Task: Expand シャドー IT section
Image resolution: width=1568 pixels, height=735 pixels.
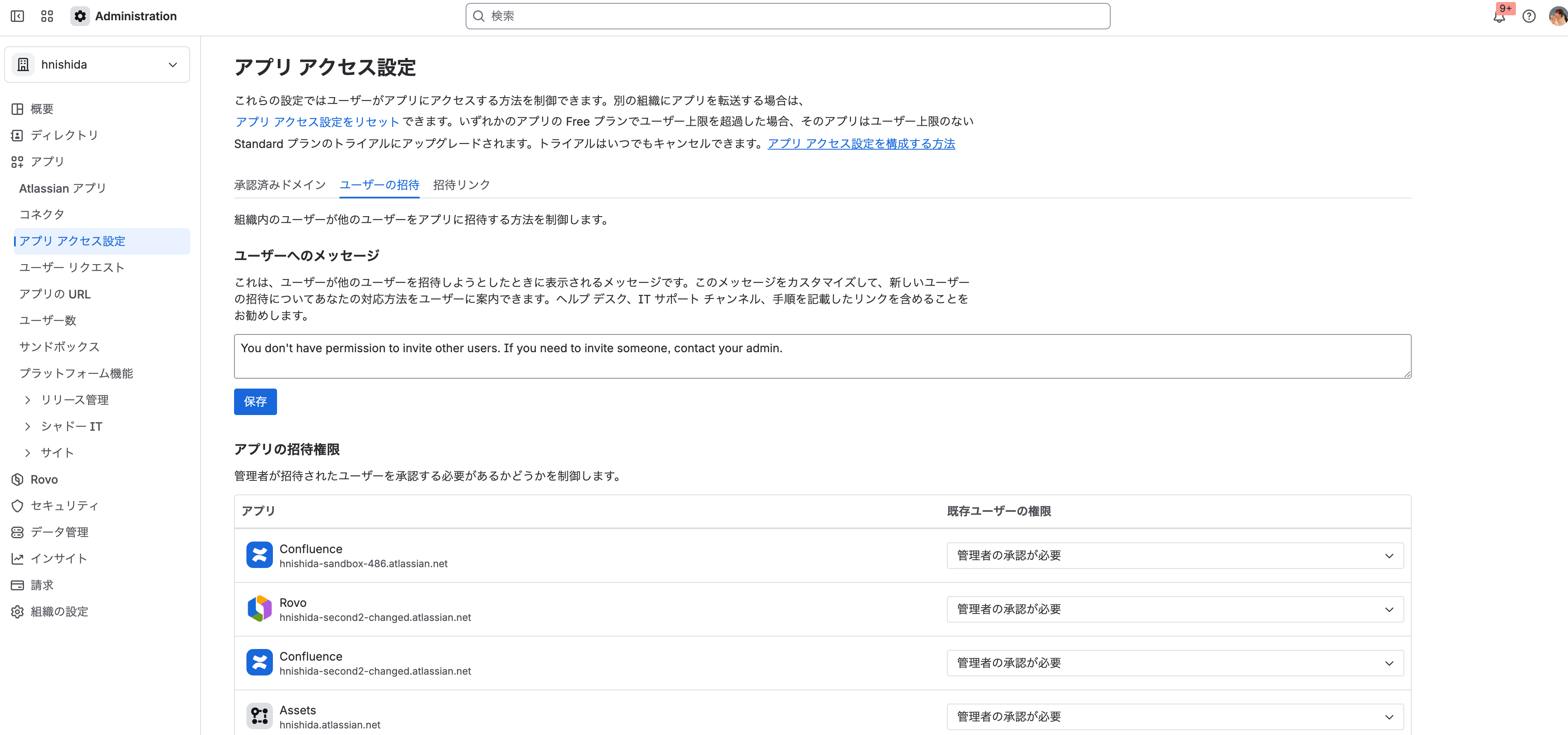Action: pos(27,427)
